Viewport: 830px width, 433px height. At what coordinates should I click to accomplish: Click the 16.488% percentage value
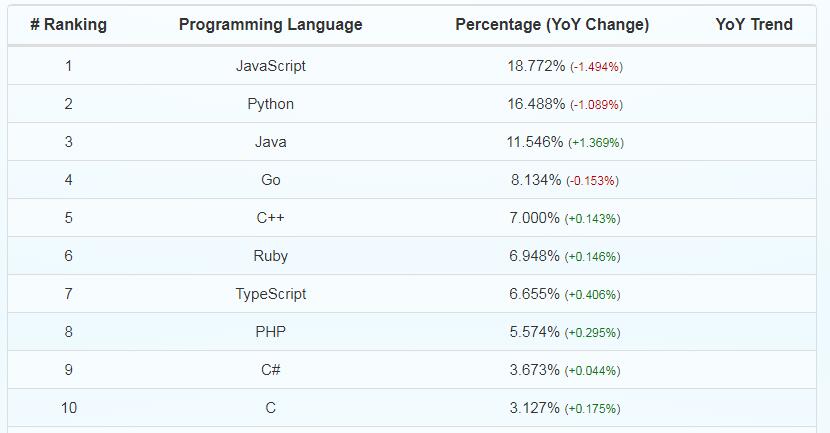536,104
